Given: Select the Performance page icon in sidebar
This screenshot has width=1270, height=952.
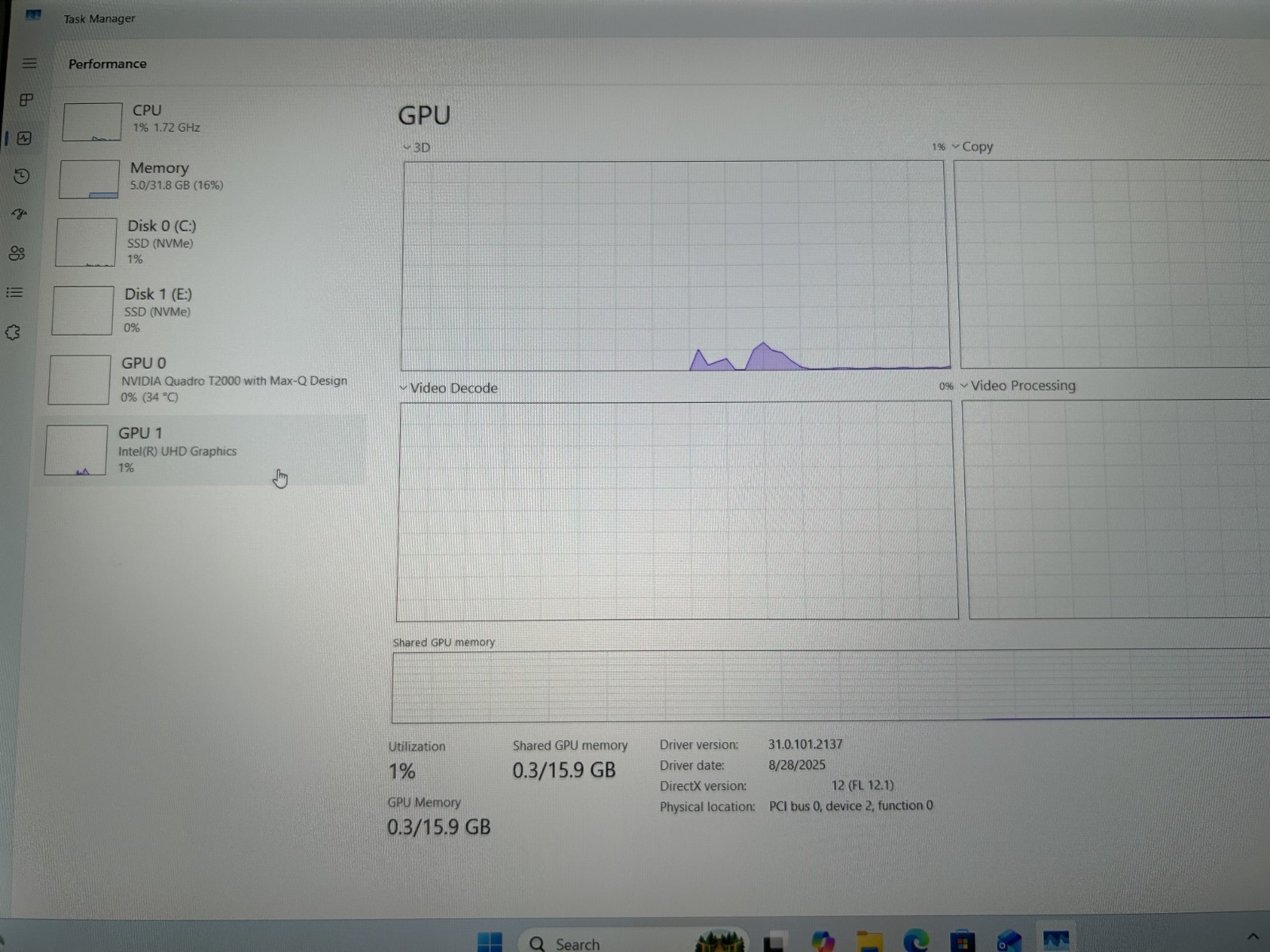Looking at the screenshot, I should (x=25, y=139).
